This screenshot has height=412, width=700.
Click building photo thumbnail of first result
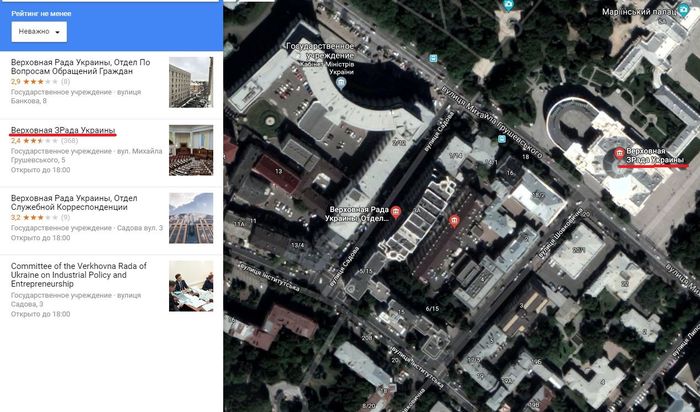click(x=191, y=81)
